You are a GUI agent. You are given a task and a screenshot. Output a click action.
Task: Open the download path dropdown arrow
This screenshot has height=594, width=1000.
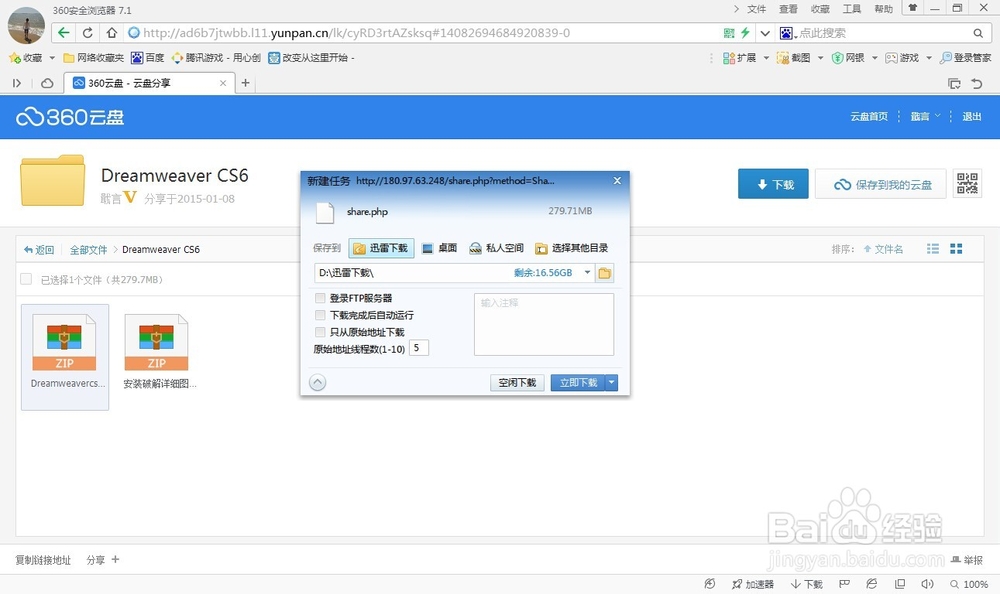pyautogui.click(x=587, y=272)
